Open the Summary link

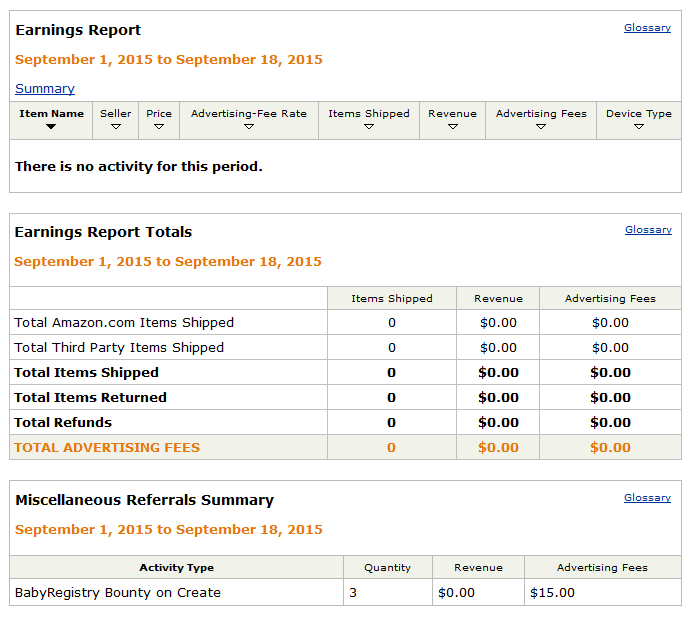click(x=45, y=89)
